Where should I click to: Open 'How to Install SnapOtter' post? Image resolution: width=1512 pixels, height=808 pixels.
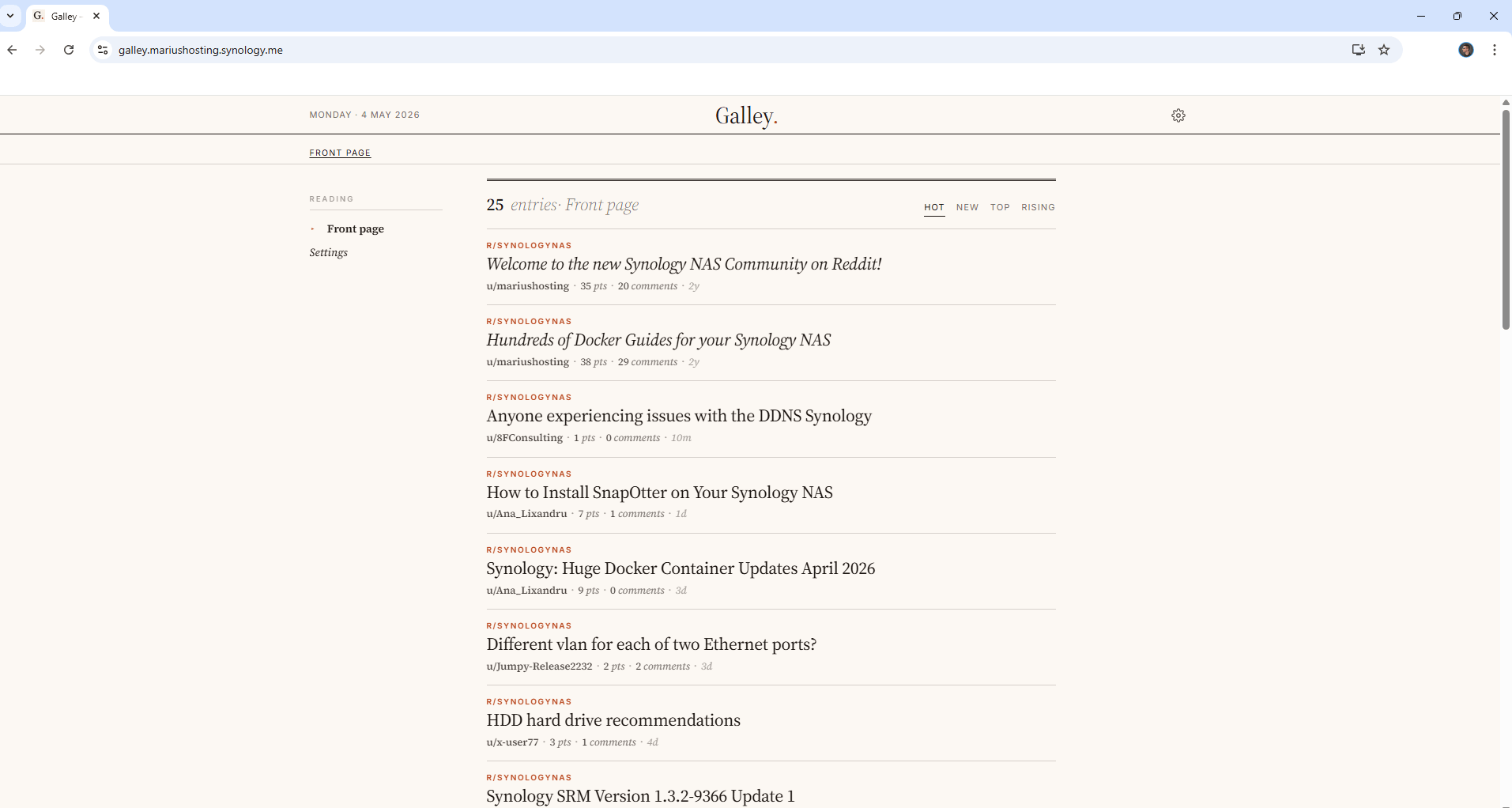[x=660, y=493]
